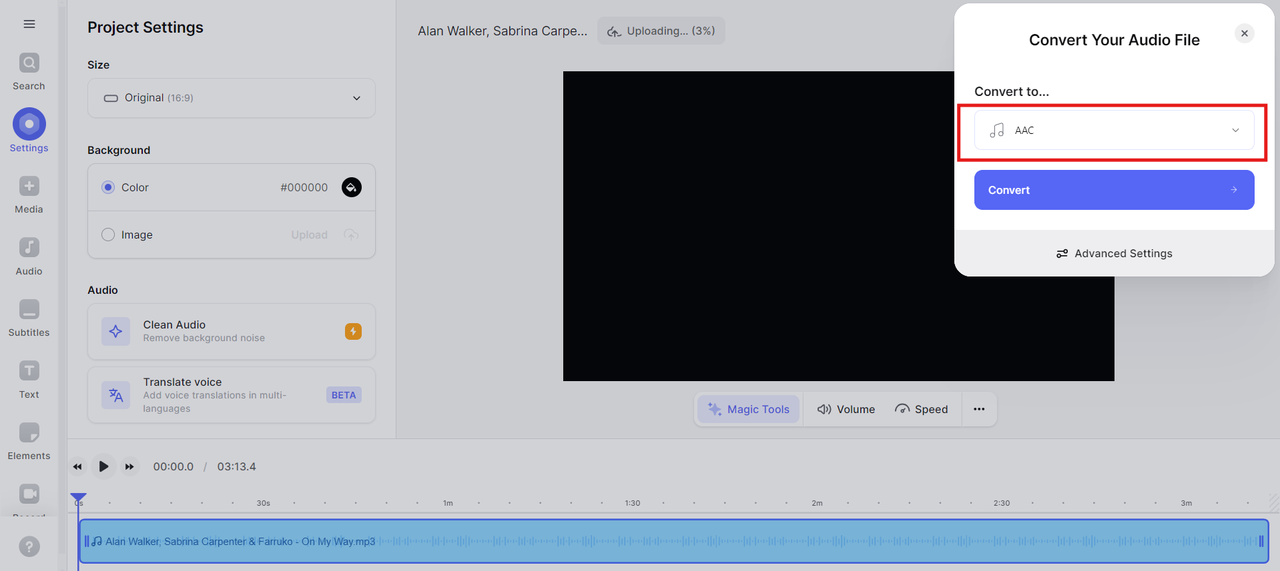Select the On My Way.mp3 audio clip
The height and width of the screenshot is (571, 1280).
pyautogui.click(x=674, y=541)
